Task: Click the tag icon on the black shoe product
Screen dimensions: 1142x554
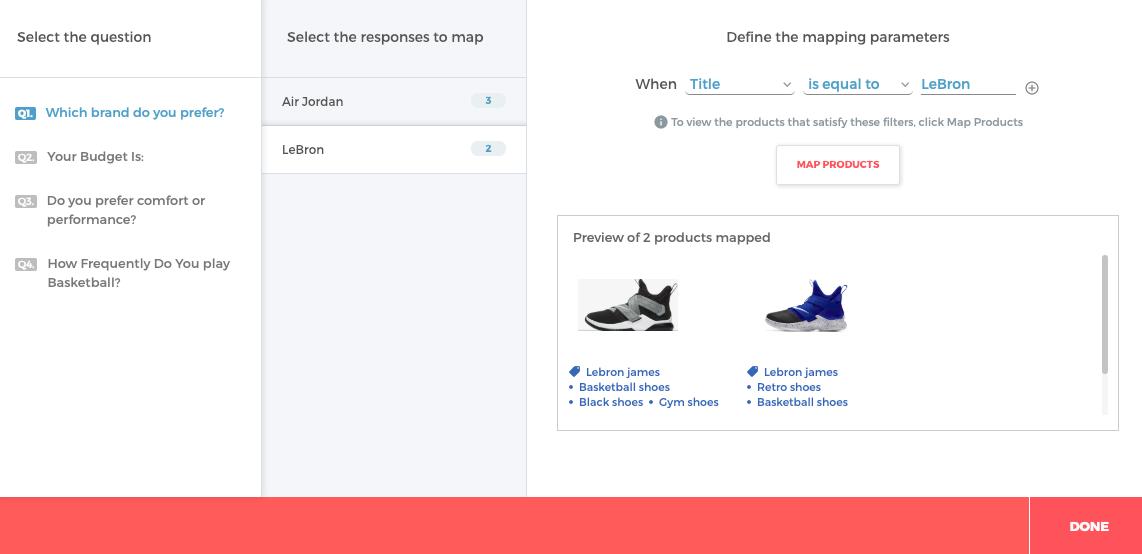Action: pos(575,371)
